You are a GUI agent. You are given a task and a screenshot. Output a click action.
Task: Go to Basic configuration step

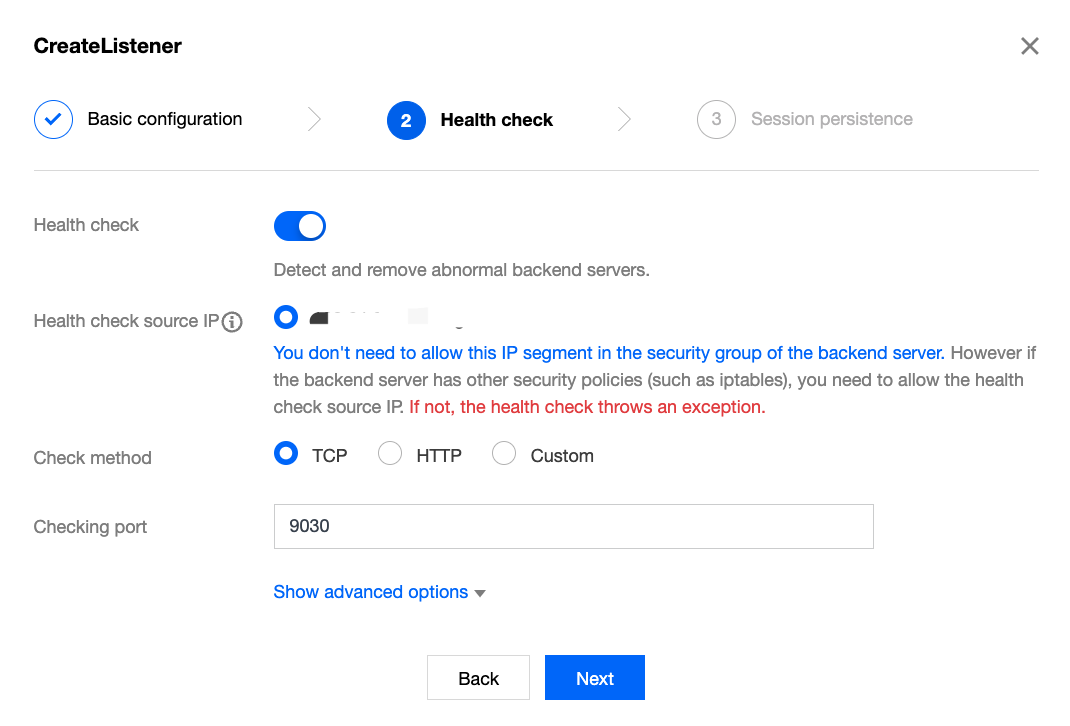point(165,119)
